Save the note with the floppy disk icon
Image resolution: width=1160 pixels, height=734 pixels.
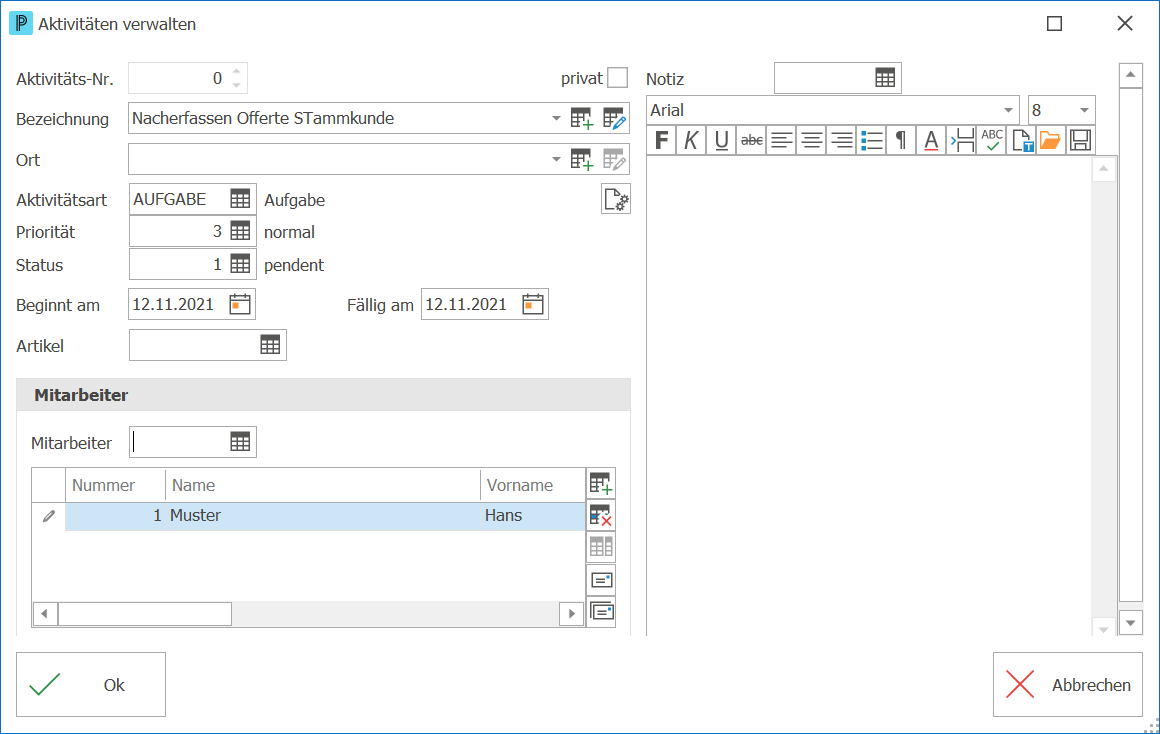(x=1080, y=140)
